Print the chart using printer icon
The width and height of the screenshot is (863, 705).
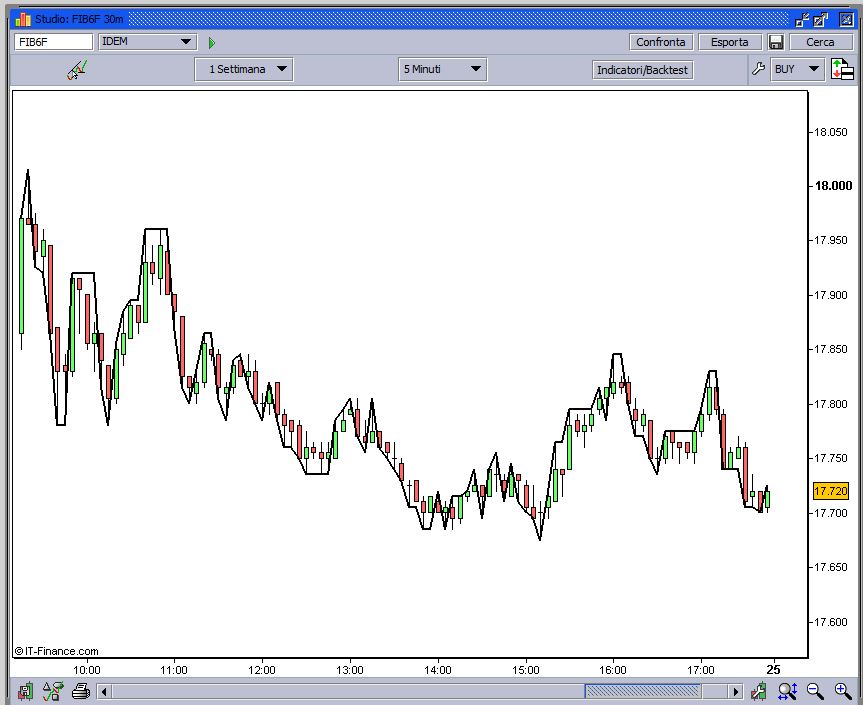pos(81,691)
